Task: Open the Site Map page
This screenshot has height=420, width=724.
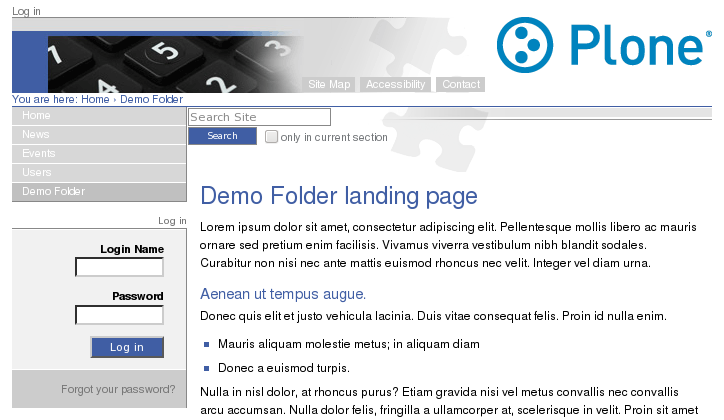Action: point(329,84)
